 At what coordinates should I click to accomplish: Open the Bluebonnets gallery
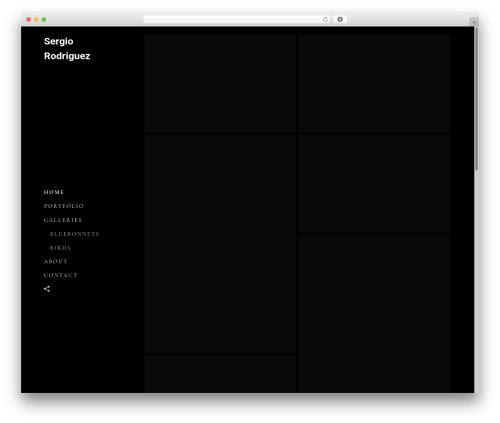coord(74,234)
